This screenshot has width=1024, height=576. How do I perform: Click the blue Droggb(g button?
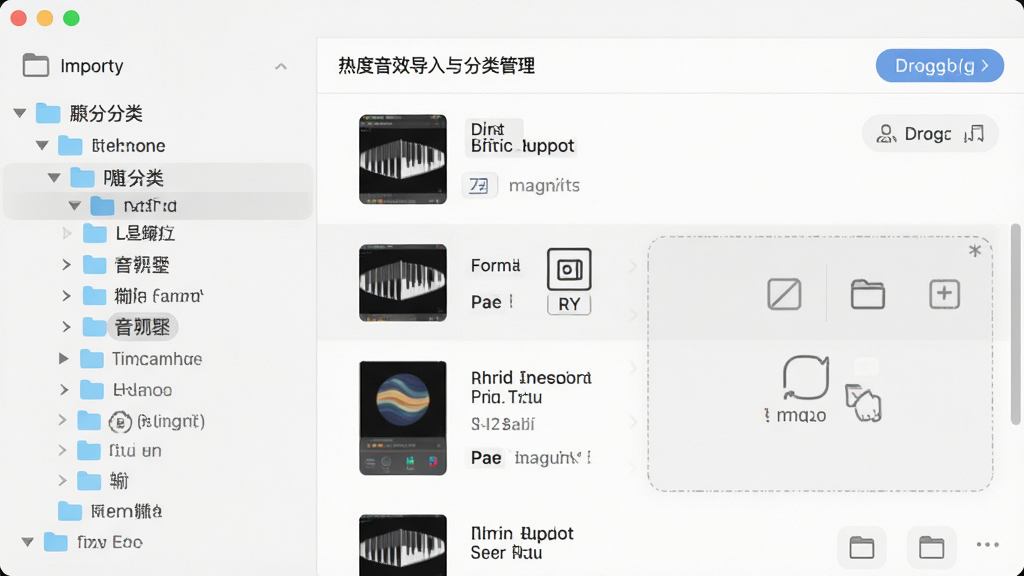tap(940, 65)
